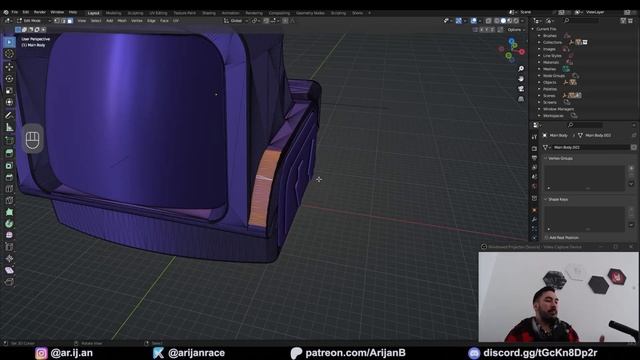The height and width of the screenshot is (360, 640).
Task: Toggle X-ray display
Action: (488, 20)
